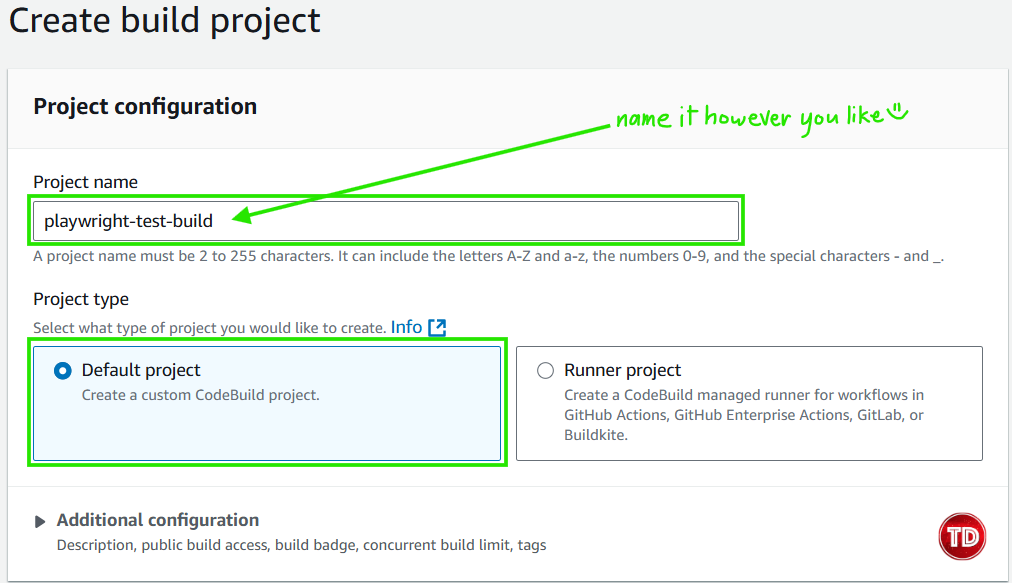Click the external link icon beside Info
The image size is (1012, 583).
point(437,327)
